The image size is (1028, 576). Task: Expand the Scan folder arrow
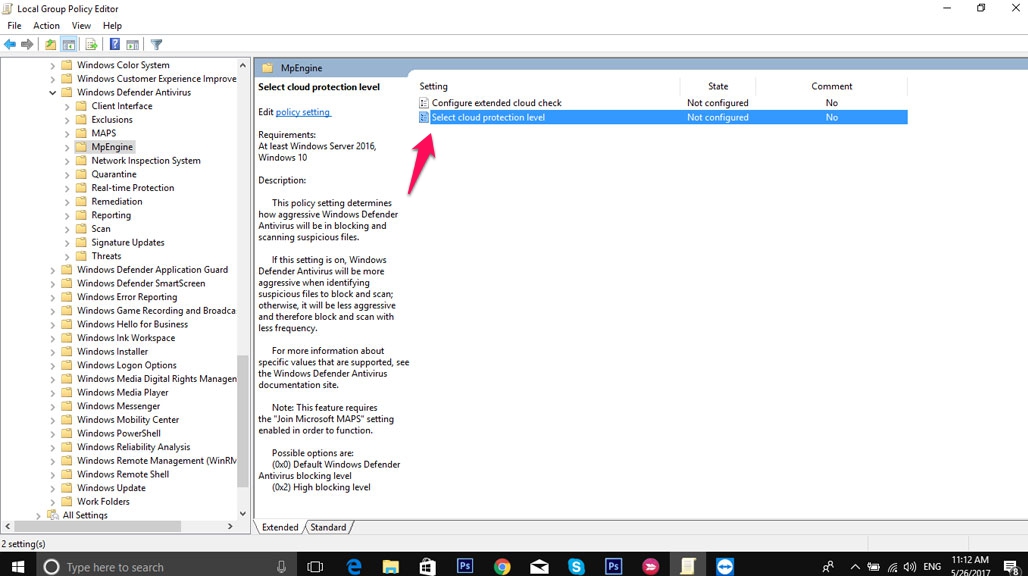coord(67,229)
